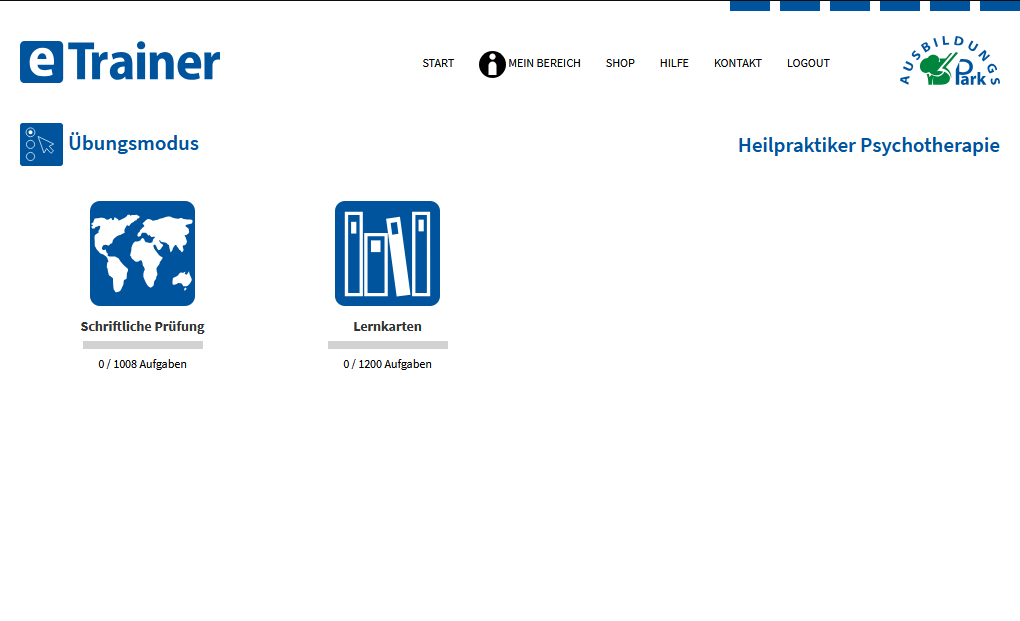
Task: Navigate to KONTAKT
Action: 738,63
